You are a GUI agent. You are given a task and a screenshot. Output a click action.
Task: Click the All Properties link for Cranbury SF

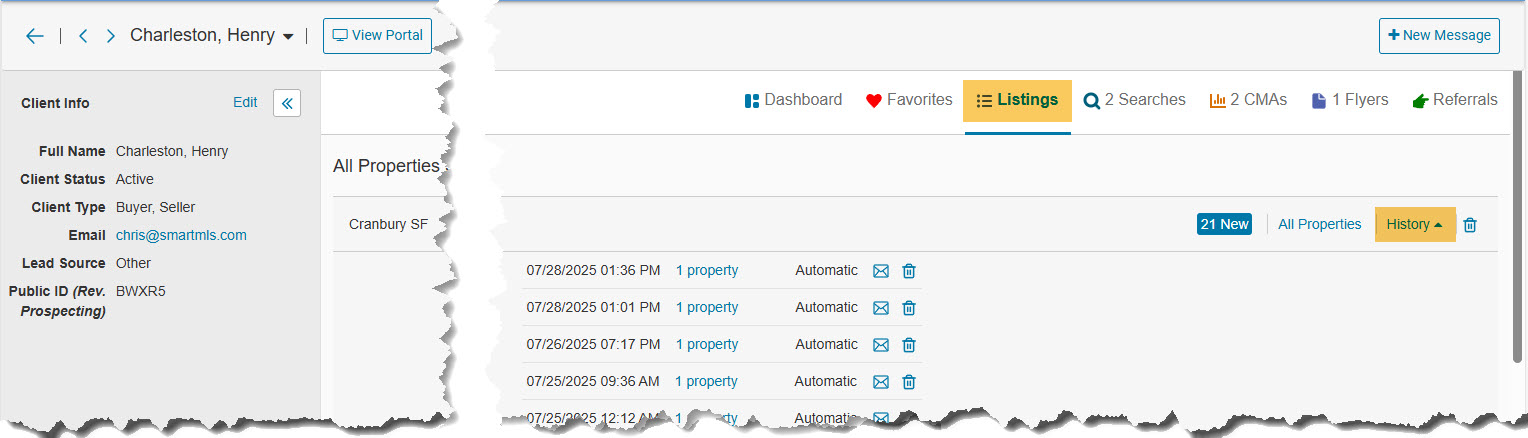click(1320, 224)
